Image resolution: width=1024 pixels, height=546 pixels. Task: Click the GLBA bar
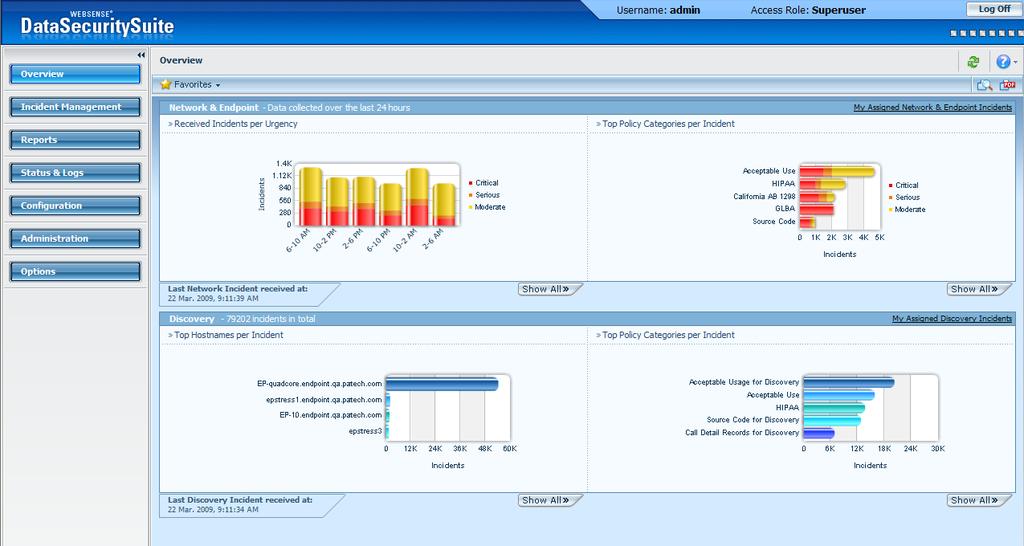pos(817,209)
